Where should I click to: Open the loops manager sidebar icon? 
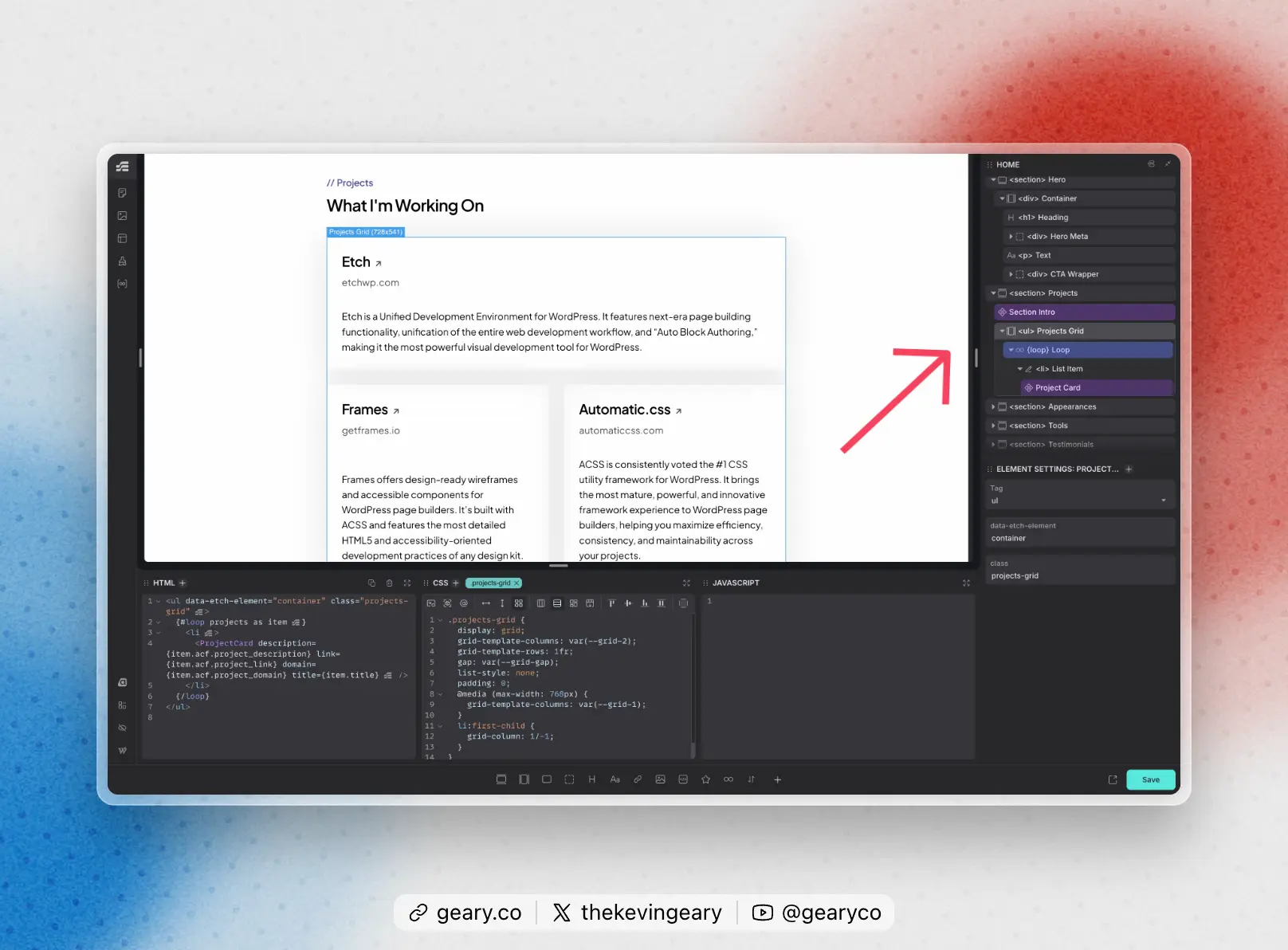[x=122, y=284]
